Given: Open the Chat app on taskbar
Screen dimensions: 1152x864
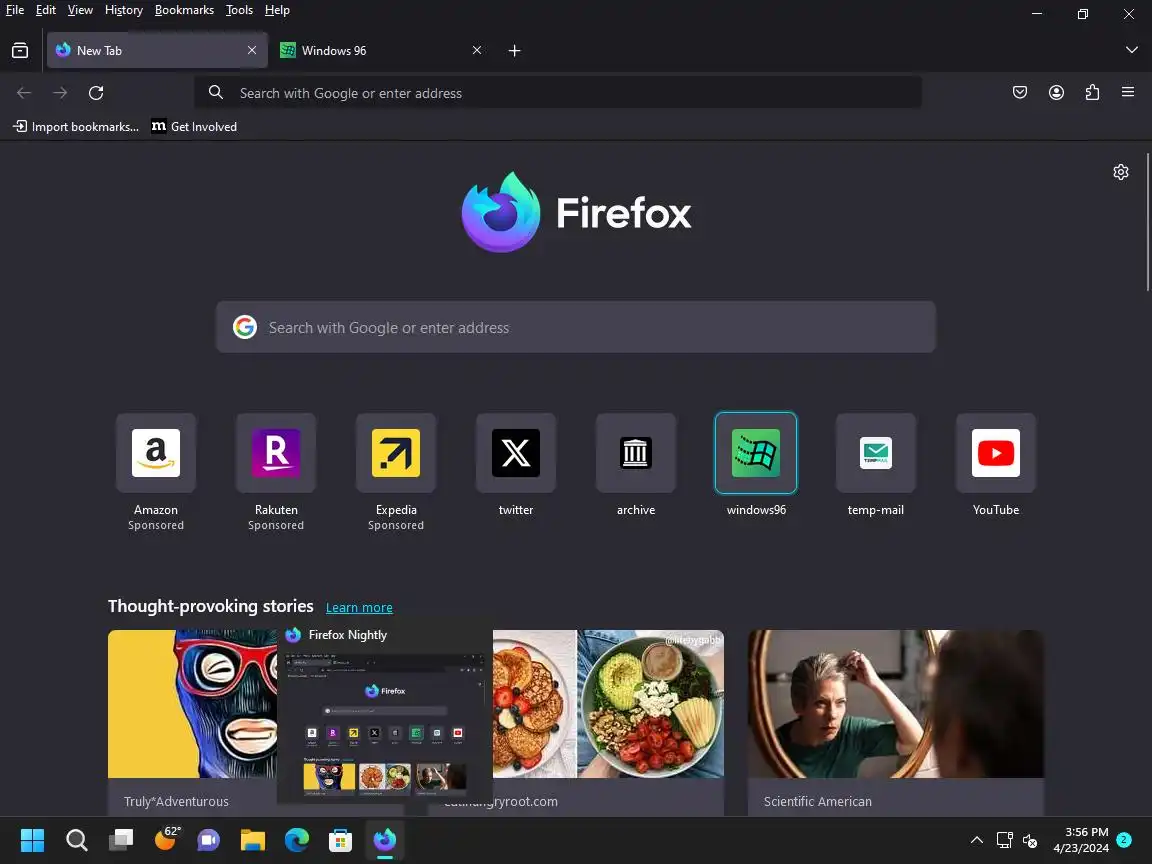Looking at the screenshot, I should [x=209, y=839].
